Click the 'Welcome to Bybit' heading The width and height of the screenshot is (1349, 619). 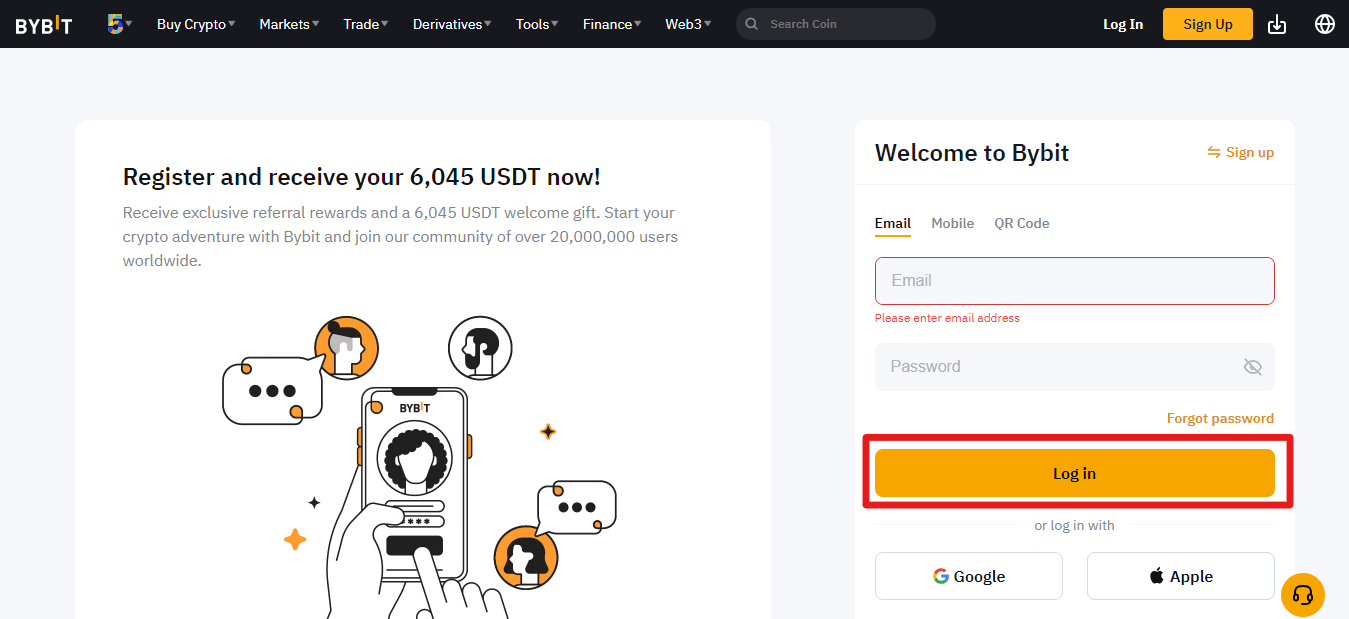[972, 153]
